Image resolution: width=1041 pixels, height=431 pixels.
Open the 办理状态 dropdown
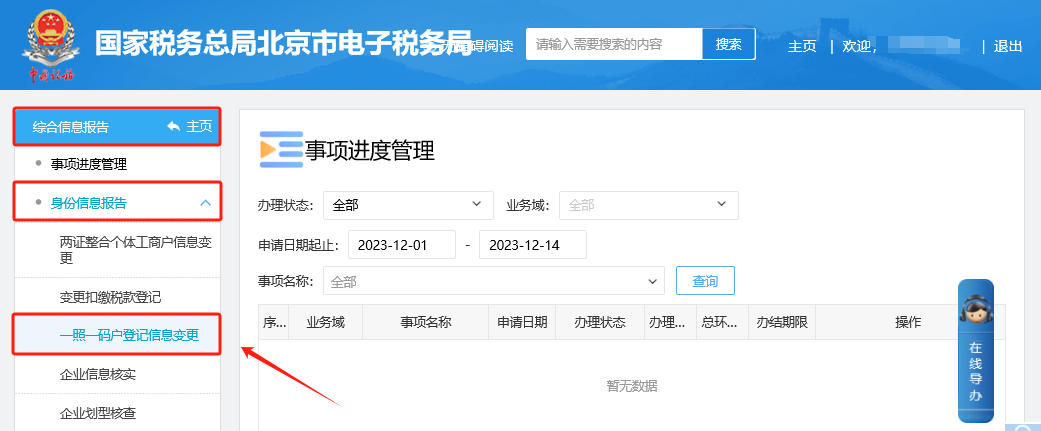click(408, 205)
